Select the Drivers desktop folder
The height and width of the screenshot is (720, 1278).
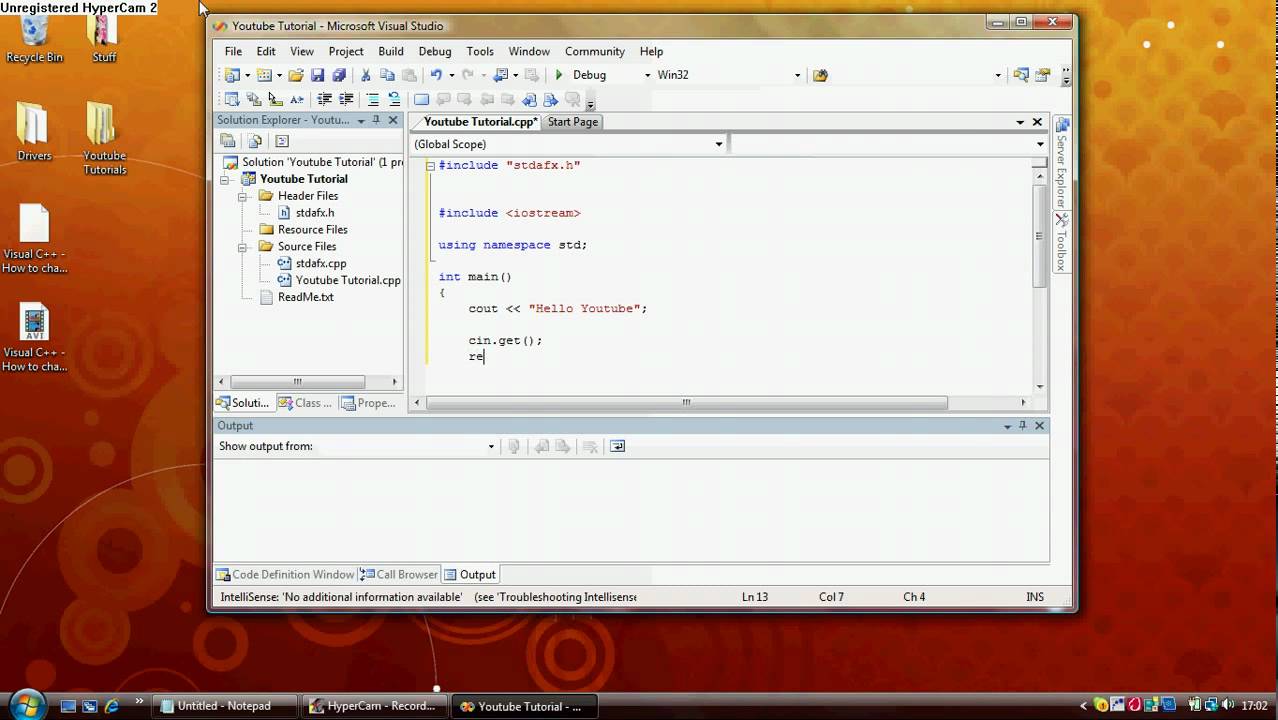pyautogui.click(x=34, y=132)
